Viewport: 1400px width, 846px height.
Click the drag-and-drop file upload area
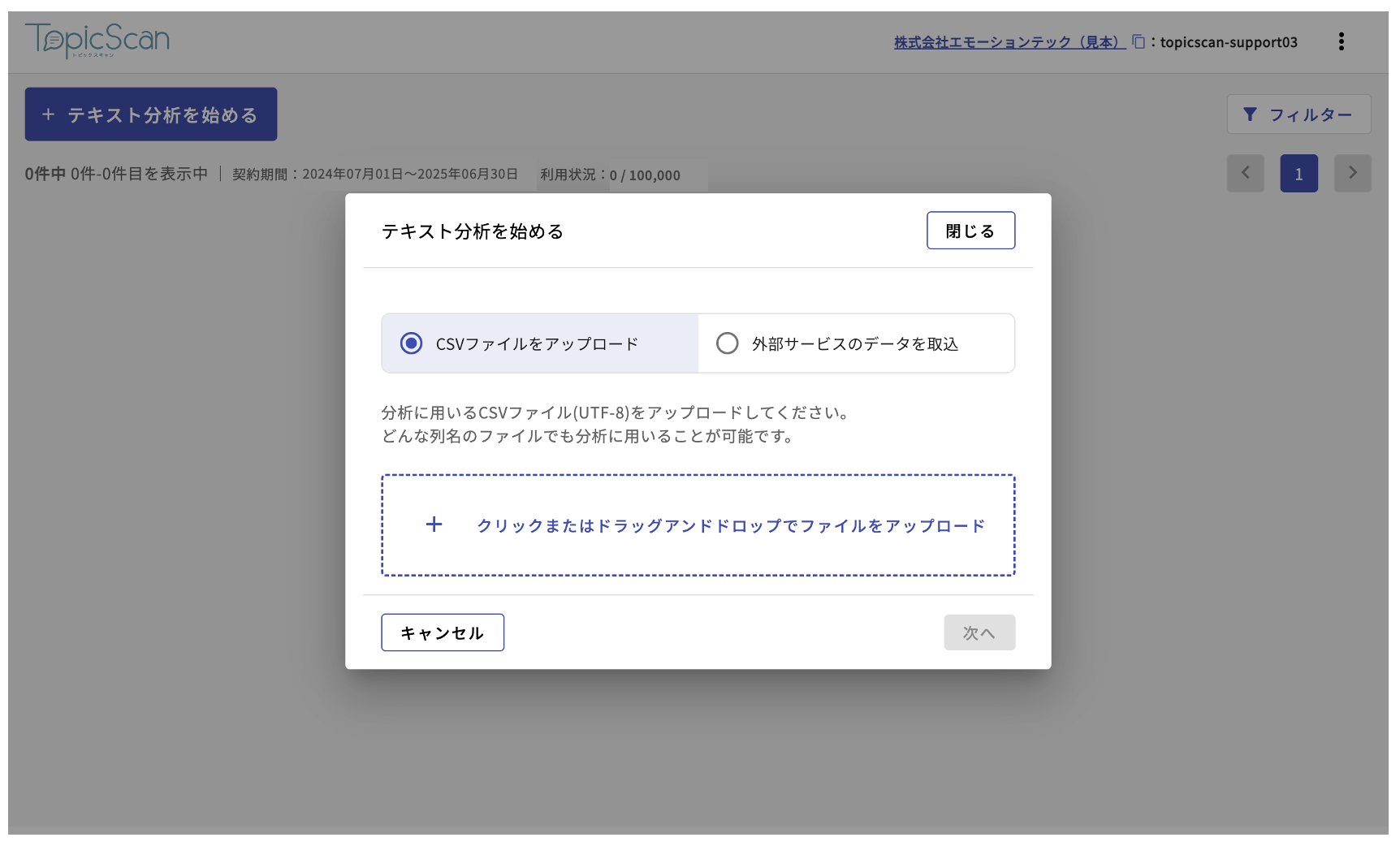[x=698, y=524]
